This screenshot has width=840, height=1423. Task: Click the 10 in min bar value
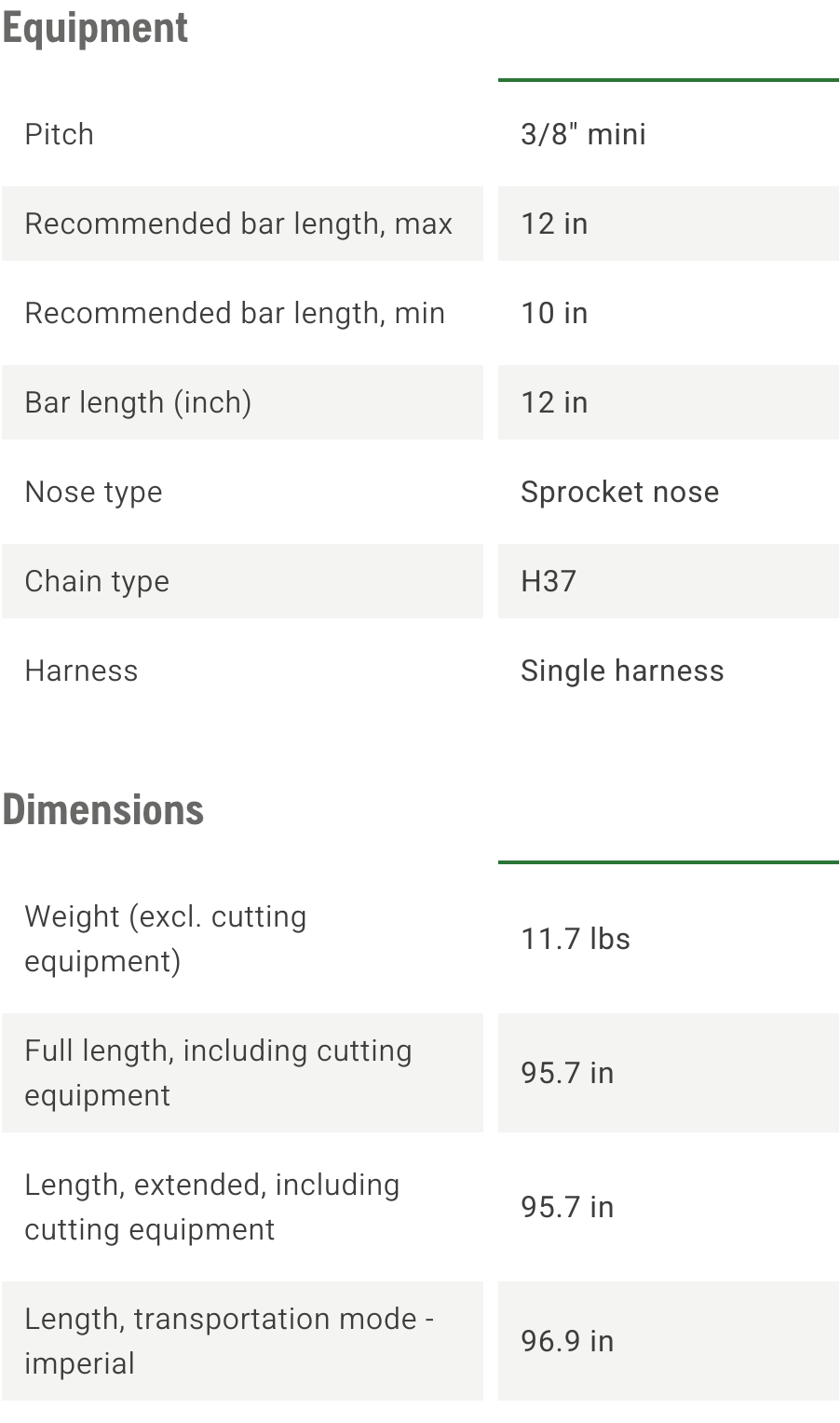coord(555,313)
